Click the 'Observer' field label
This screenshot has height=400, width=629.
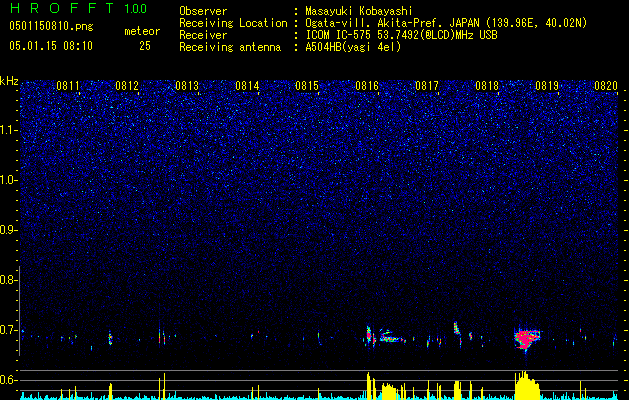coord(203,11)
